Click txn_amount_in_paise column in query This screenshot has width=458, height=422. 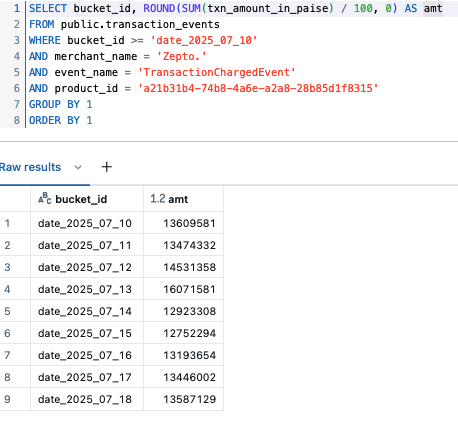268,8
